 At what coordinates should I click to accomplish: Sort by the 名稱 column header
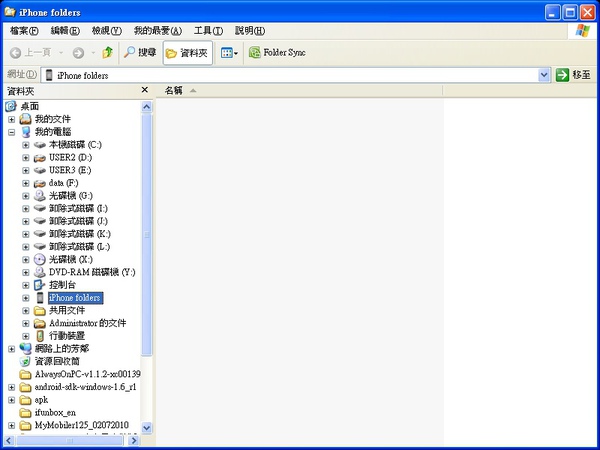coord(174,91)
